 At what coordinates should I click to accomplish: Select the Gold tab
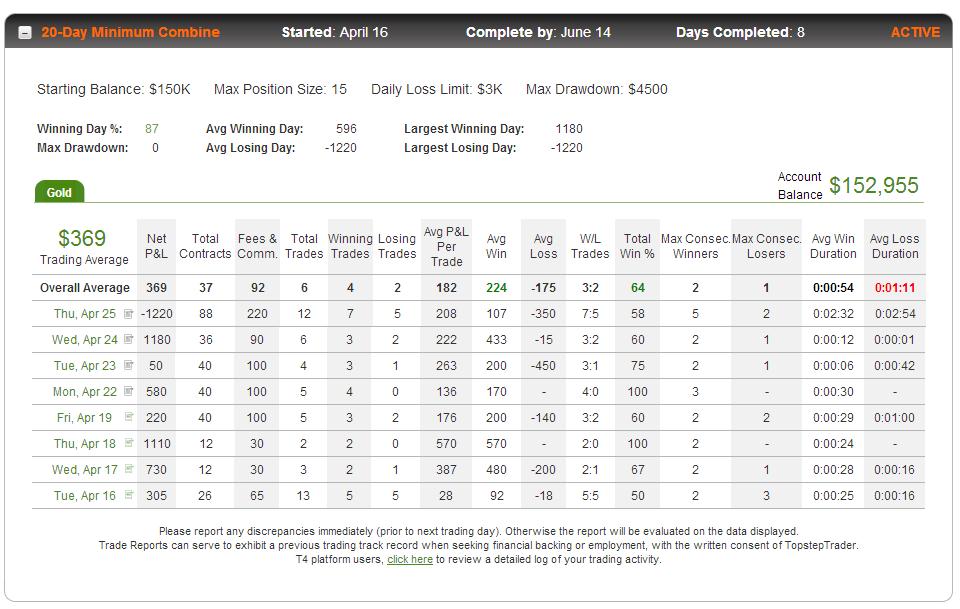[59, 192]
